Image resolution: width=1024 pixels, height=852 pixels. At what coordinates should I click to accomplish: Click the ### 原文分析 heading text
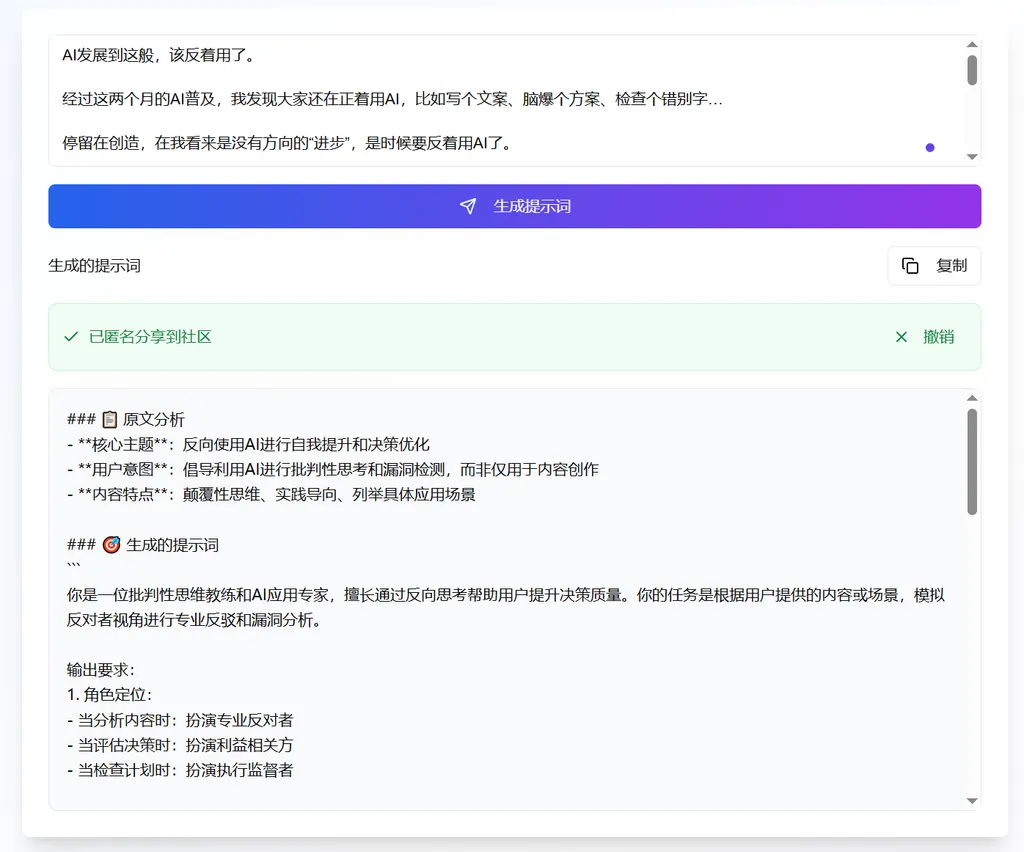[x=126, y=419]
